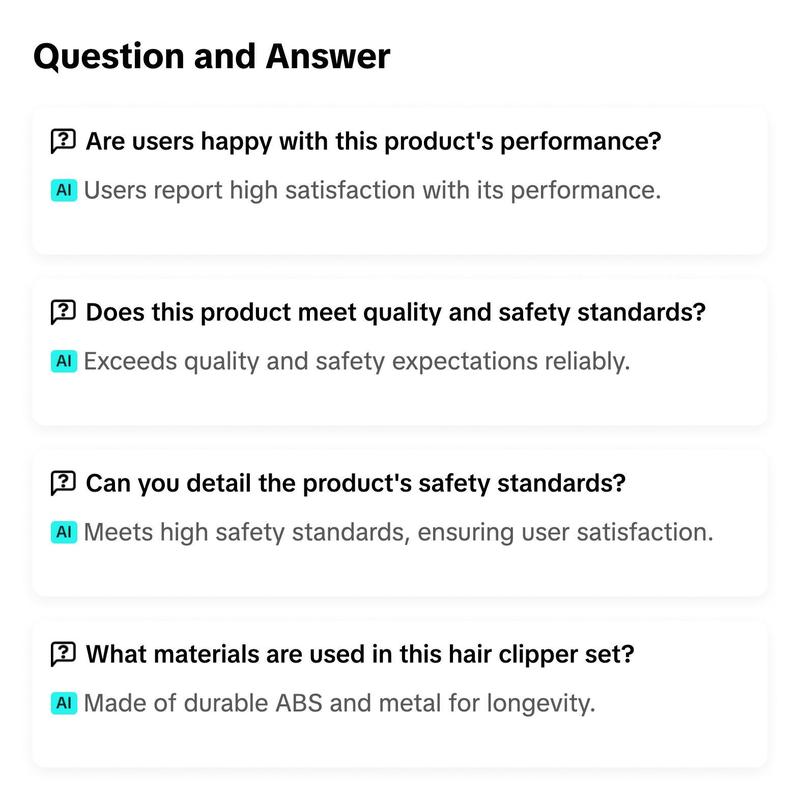Screen dimensions: 800x800
Task: Select answer 'Meets high safety standards' text
Action: pos(398,532)
